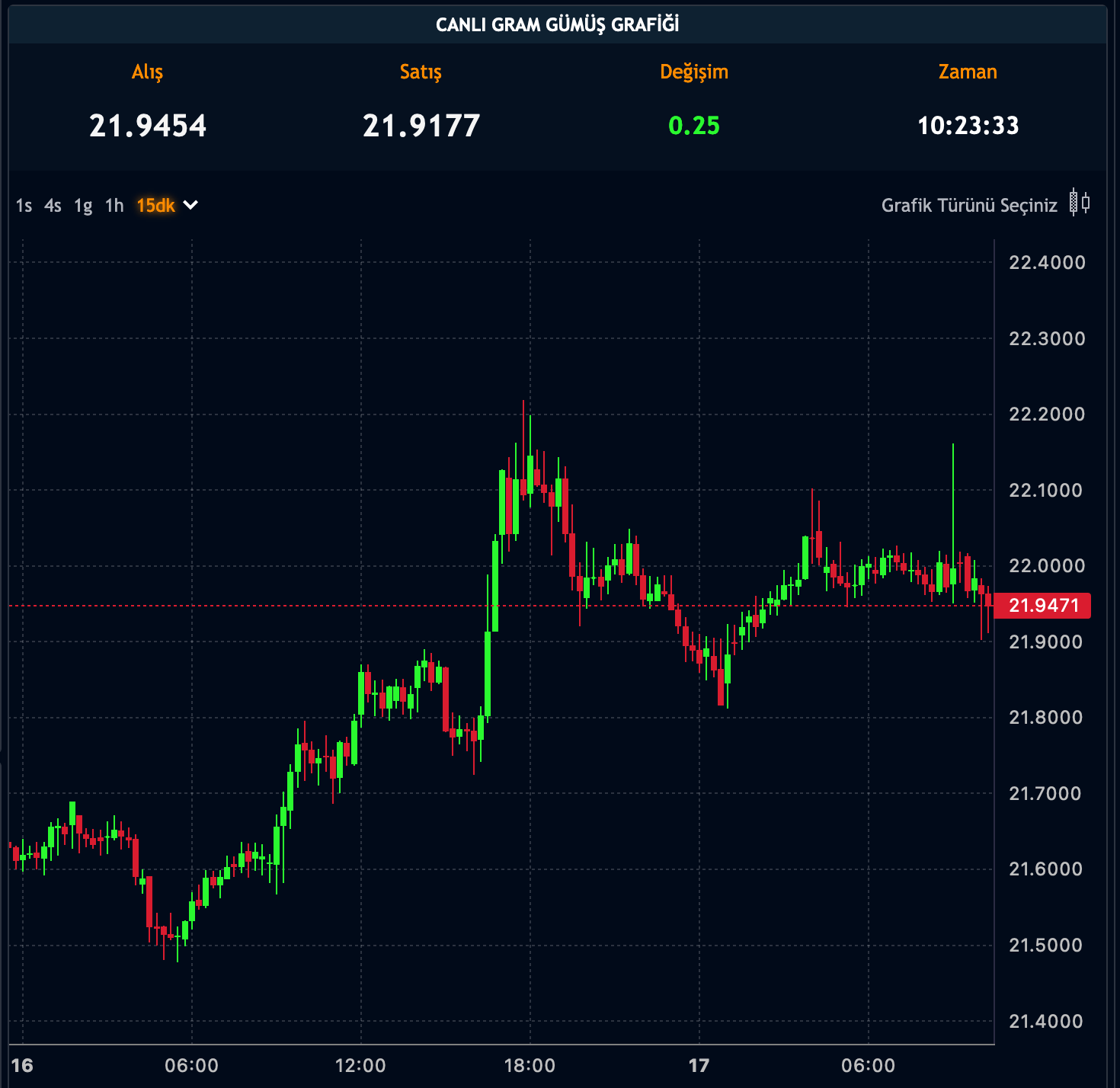Click the 18:00 time axis label
This screenshot has width=1120, height=1088.
click(x=530, y=1066)
